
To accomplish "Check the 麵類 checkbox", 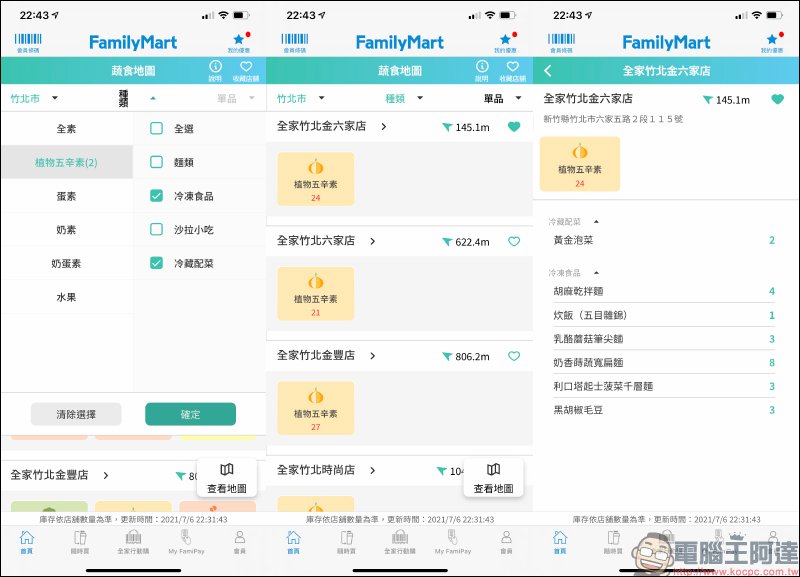I will point(157,162).
